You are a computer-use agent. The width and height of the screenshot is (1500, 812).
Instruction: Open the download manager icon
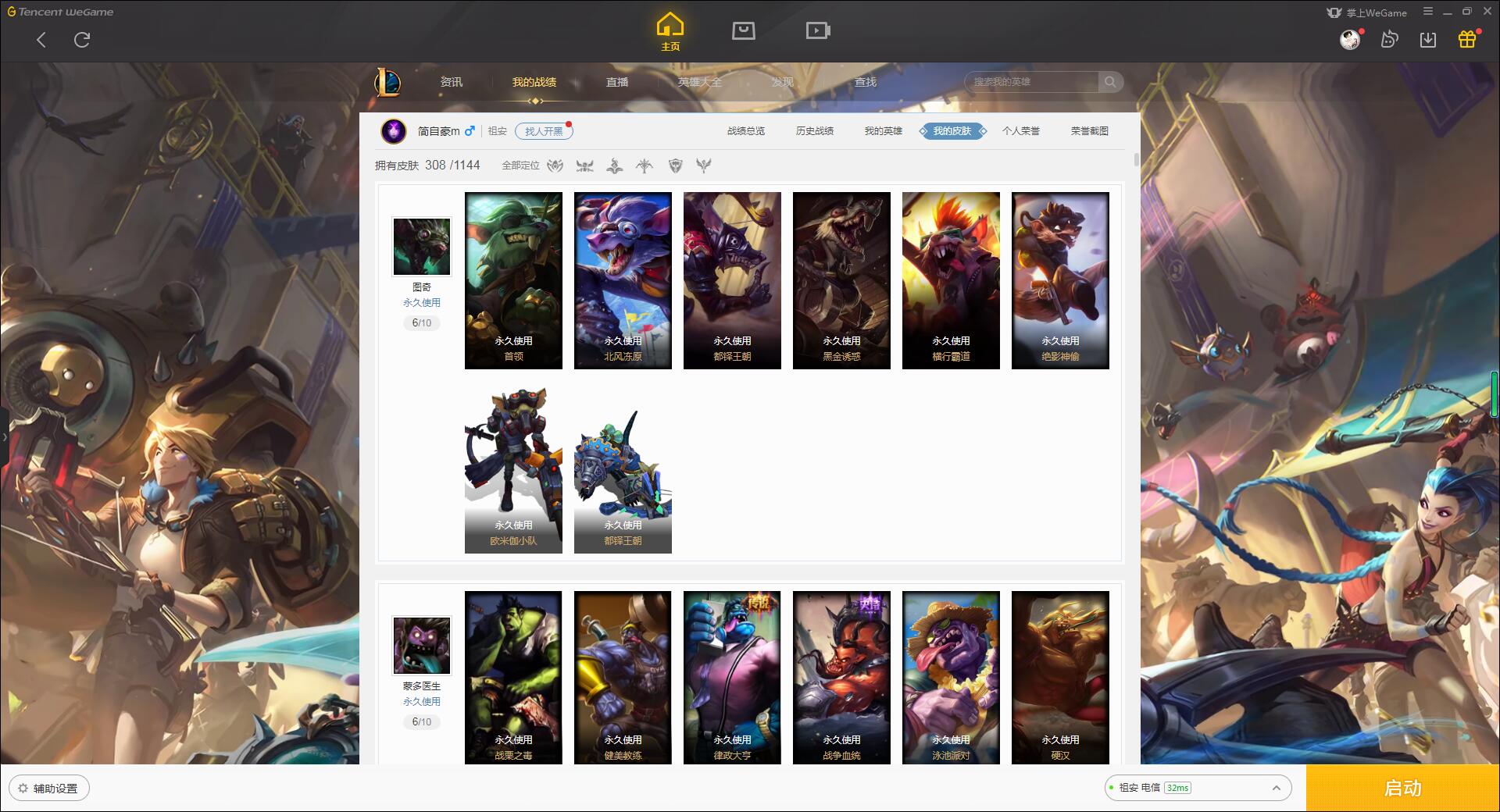click(1428, 39)
